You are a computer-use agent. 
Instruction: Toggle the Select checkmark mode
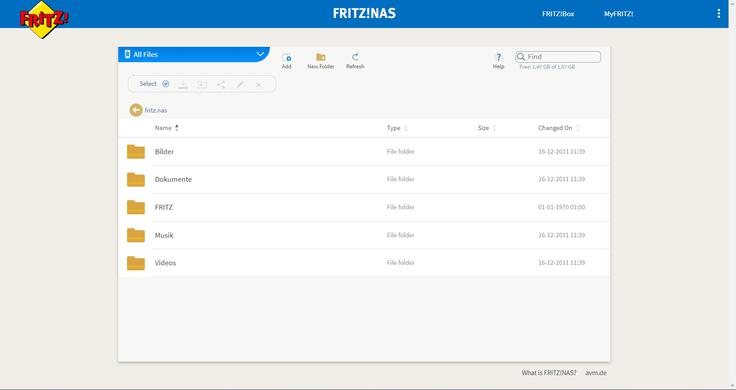click(x=166, y=84)
